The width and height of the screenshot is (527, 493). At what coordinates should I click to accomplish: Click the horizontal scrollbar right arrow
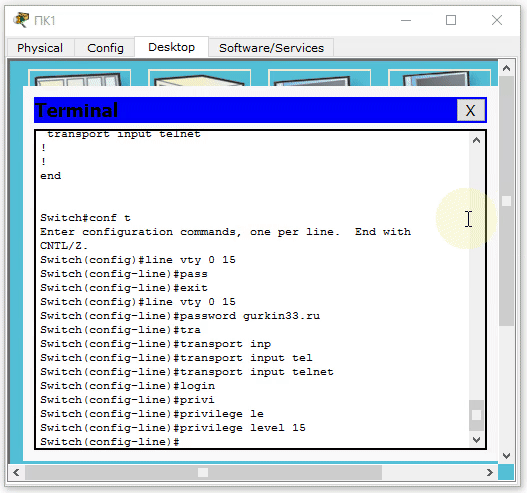pos(490,473)
